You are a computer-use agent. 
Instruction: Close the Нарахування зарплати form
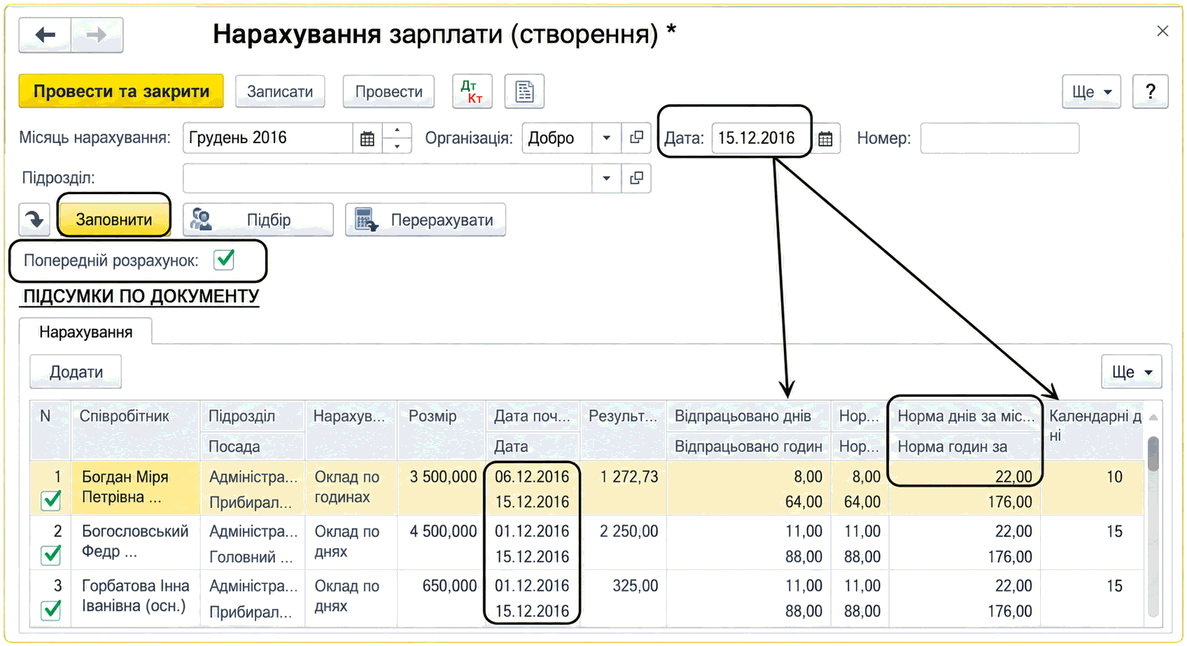(1163, 31)
